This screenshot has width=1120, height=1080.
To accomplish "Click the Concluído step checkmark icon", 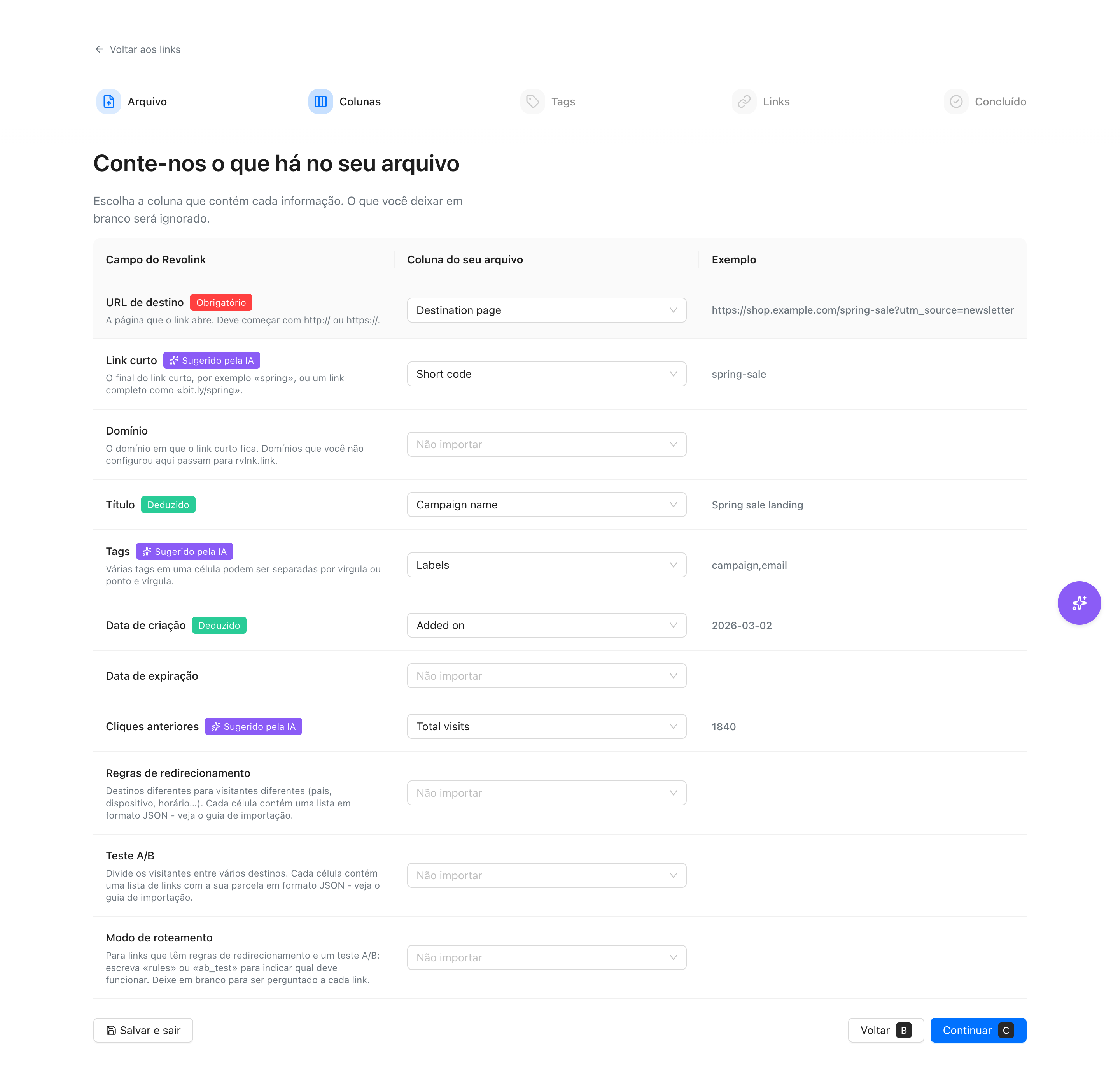I will (956, 102).
